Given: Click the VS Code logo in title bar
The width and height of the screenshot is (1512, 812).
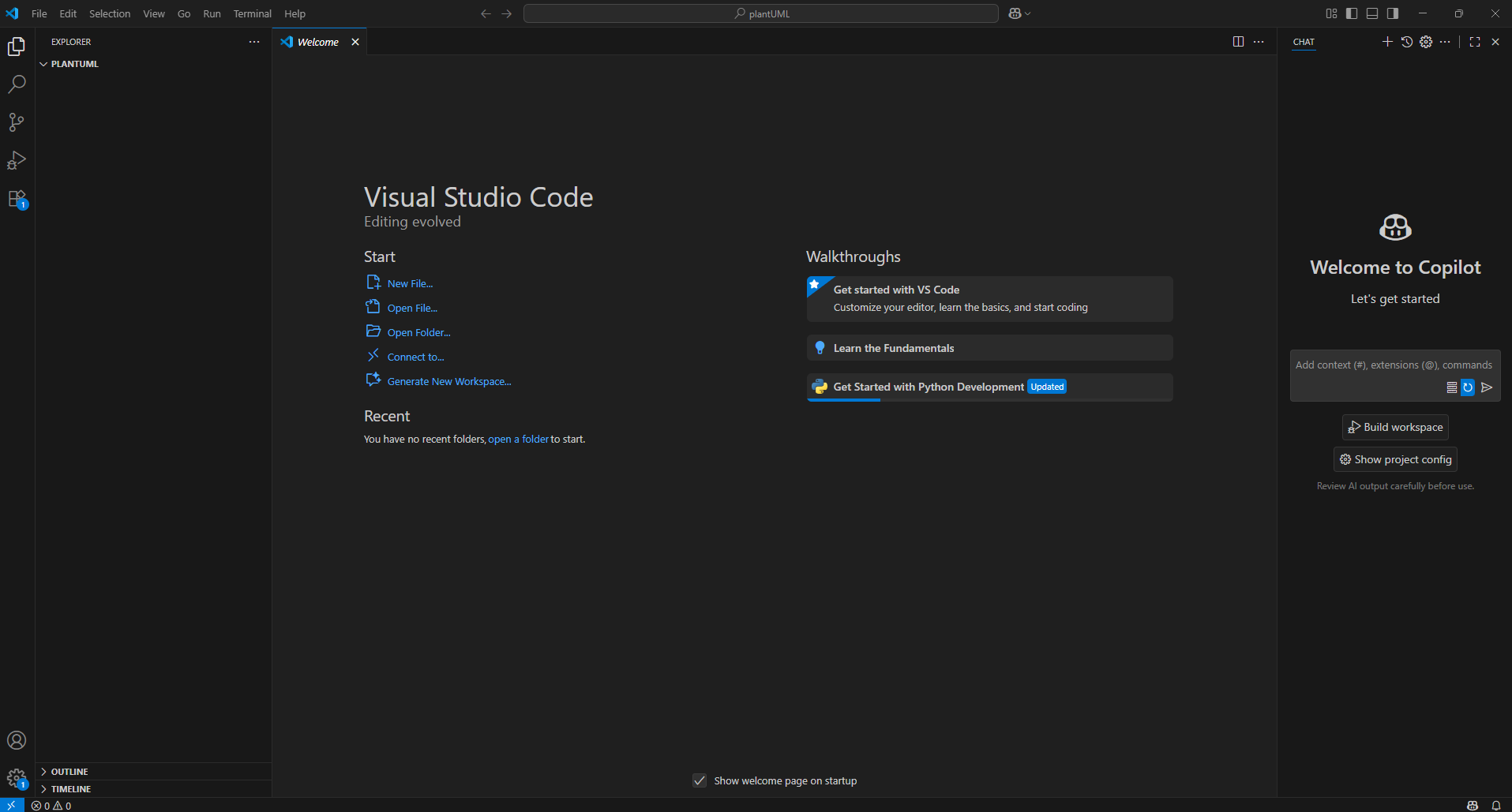Looking at the screenshot, I should pos(12,13).
